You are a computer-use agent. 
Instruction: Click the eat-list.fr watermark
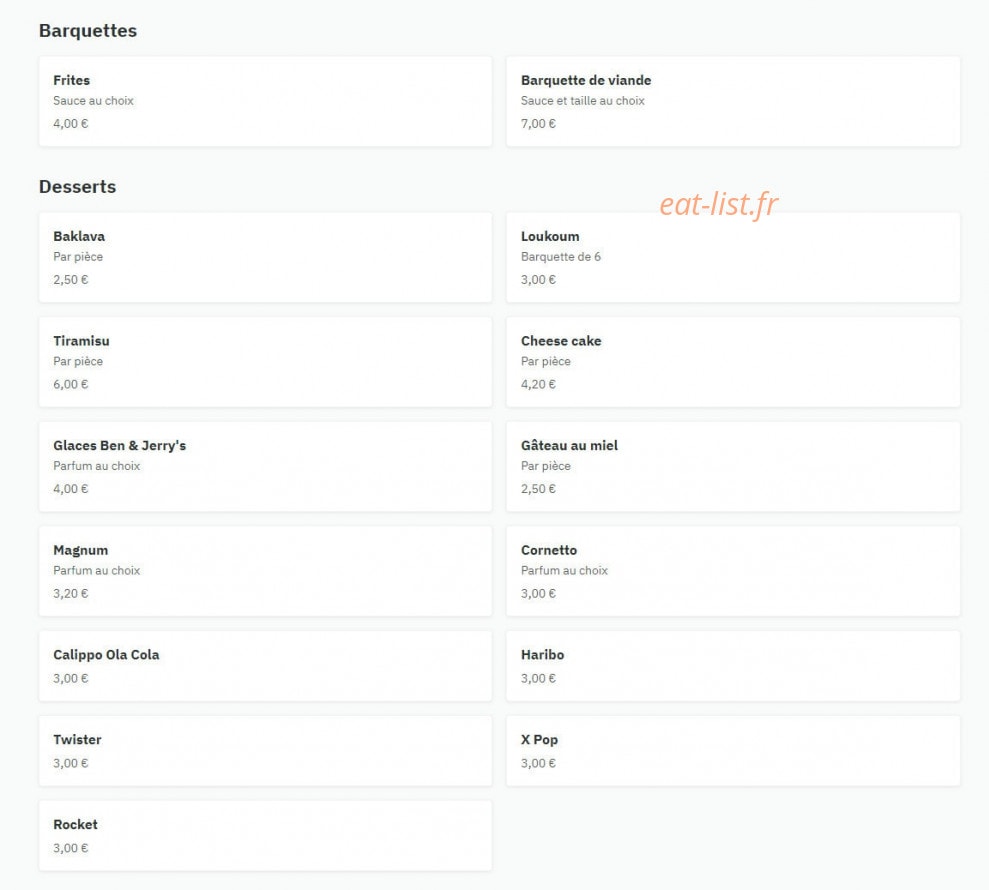718,204
